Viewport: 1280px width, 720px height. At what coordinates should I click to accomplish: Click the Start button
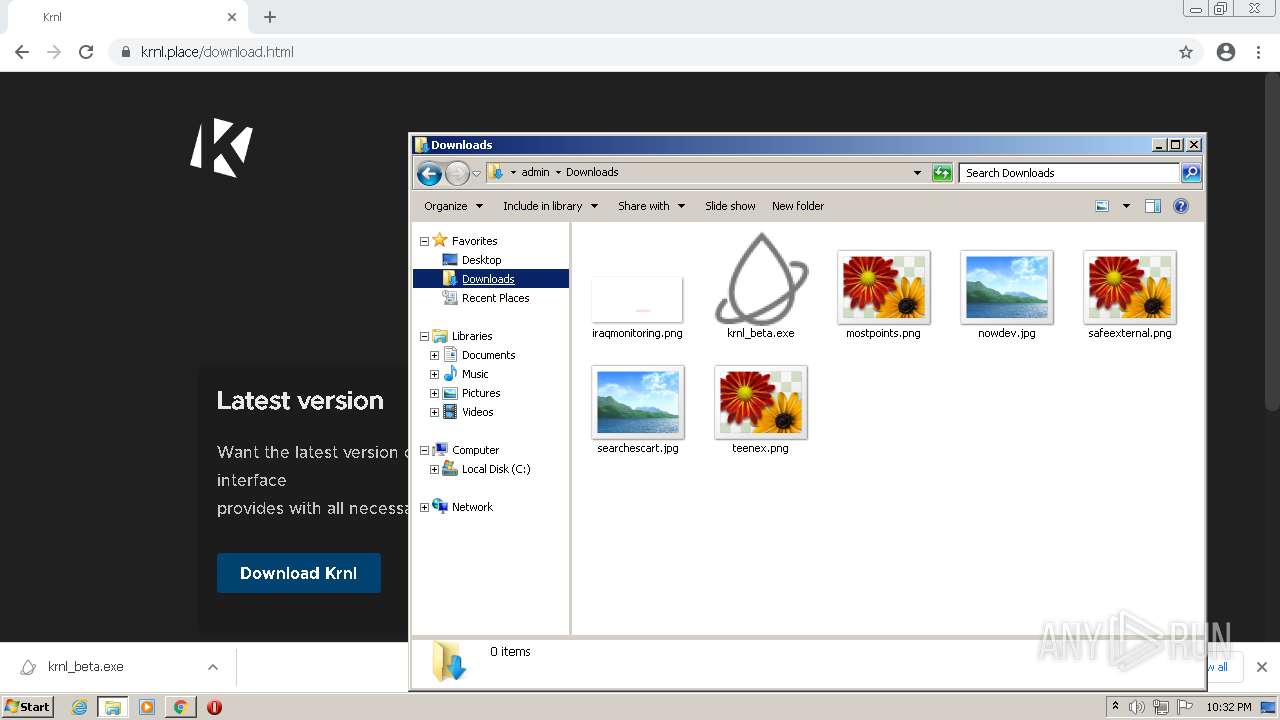point(28,707)
